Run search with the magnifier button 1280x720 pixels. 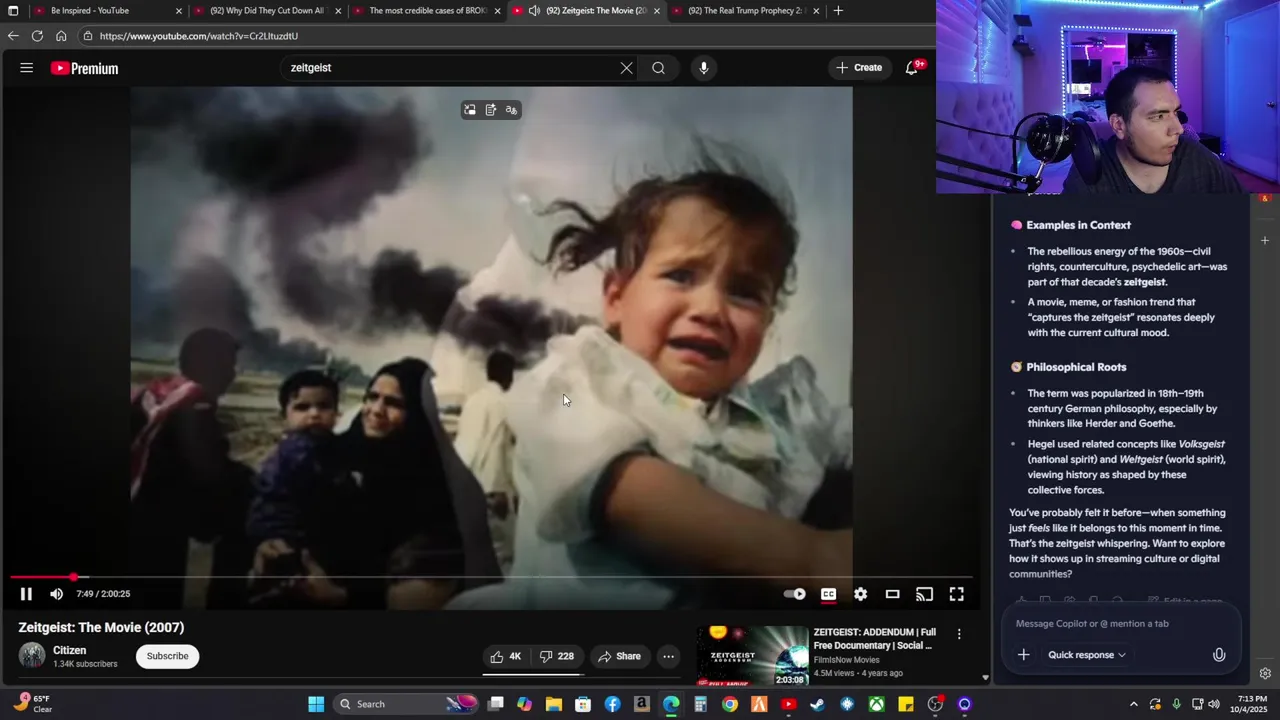click(658, 68)
